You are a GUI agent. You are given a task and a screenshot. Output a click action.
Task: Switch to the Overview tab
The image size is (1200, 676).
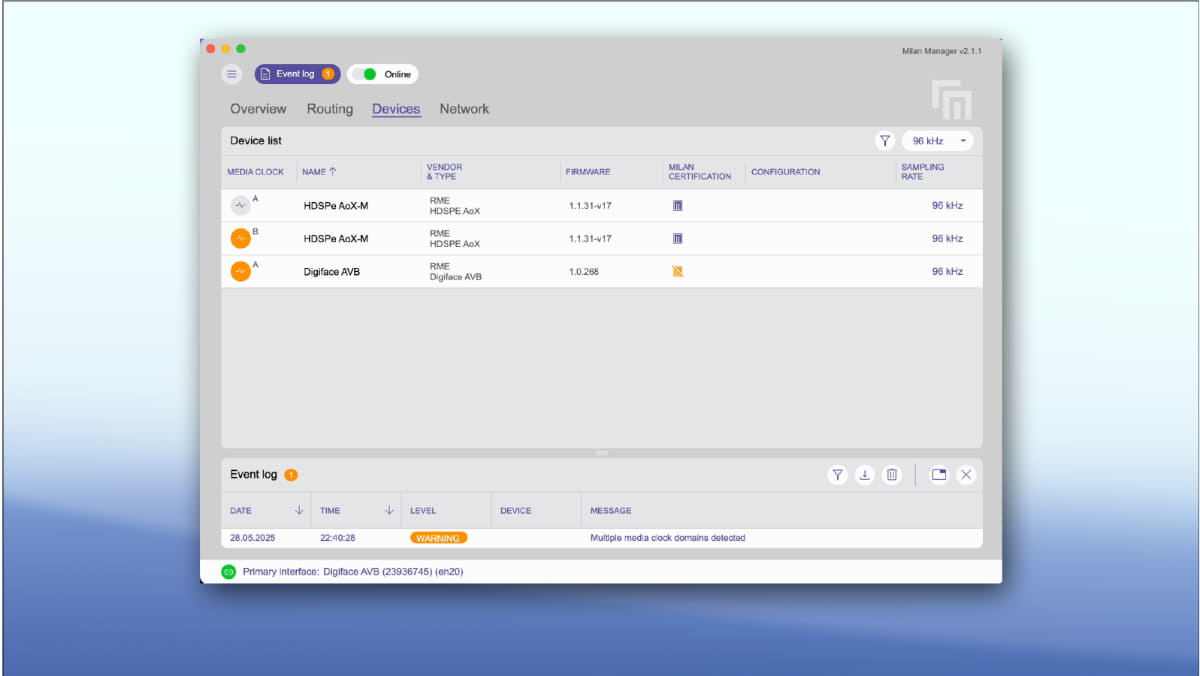[258, 109]
